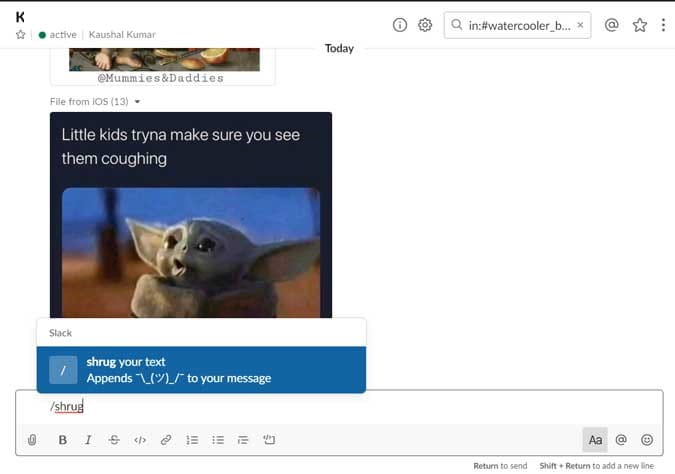Apply blockquote formatting
This screenshot has width=675, height=474.
click(x=243, y=440)
